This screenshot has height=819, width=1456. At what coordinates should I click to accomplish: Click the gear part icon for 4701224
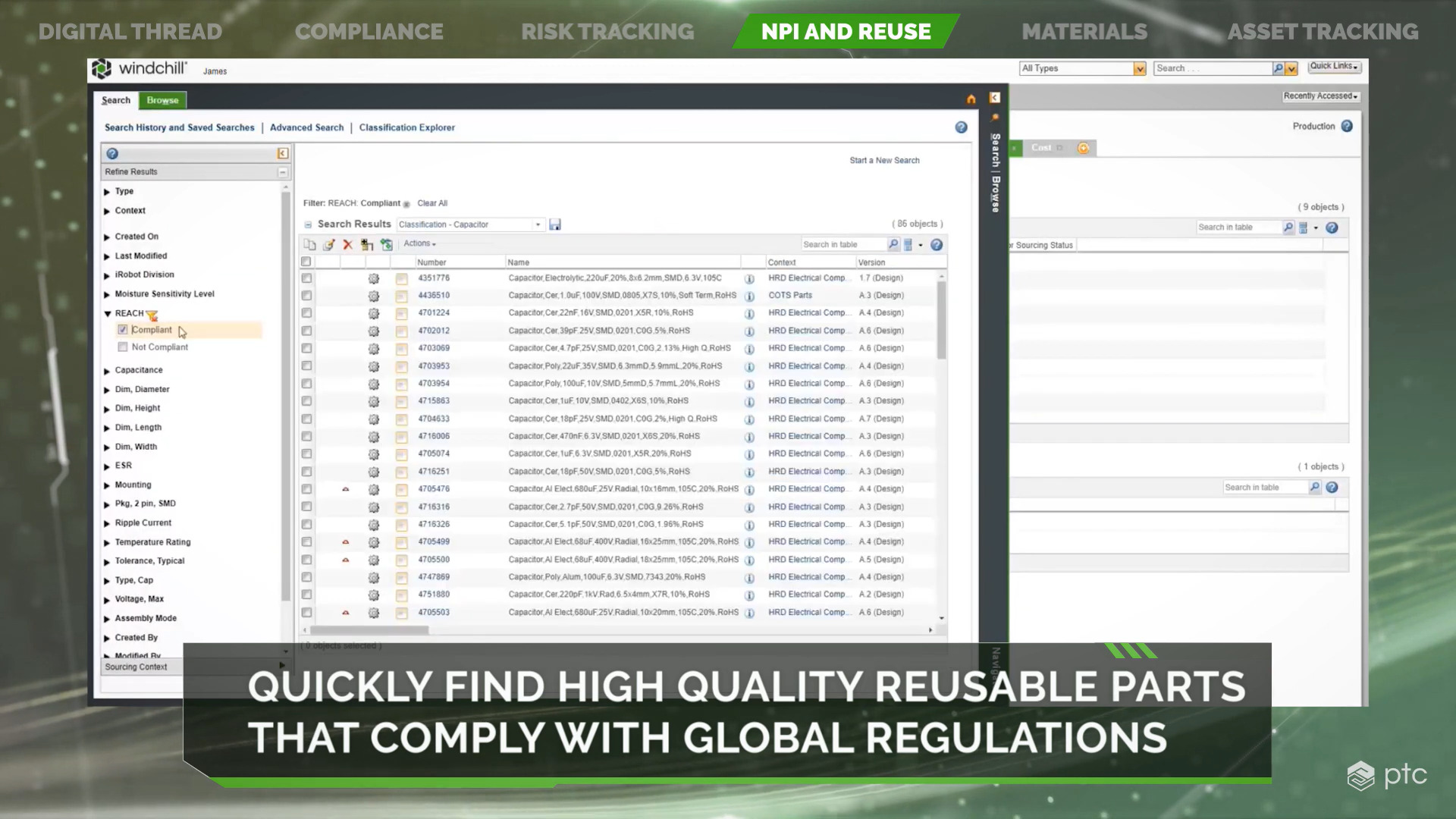374,313
